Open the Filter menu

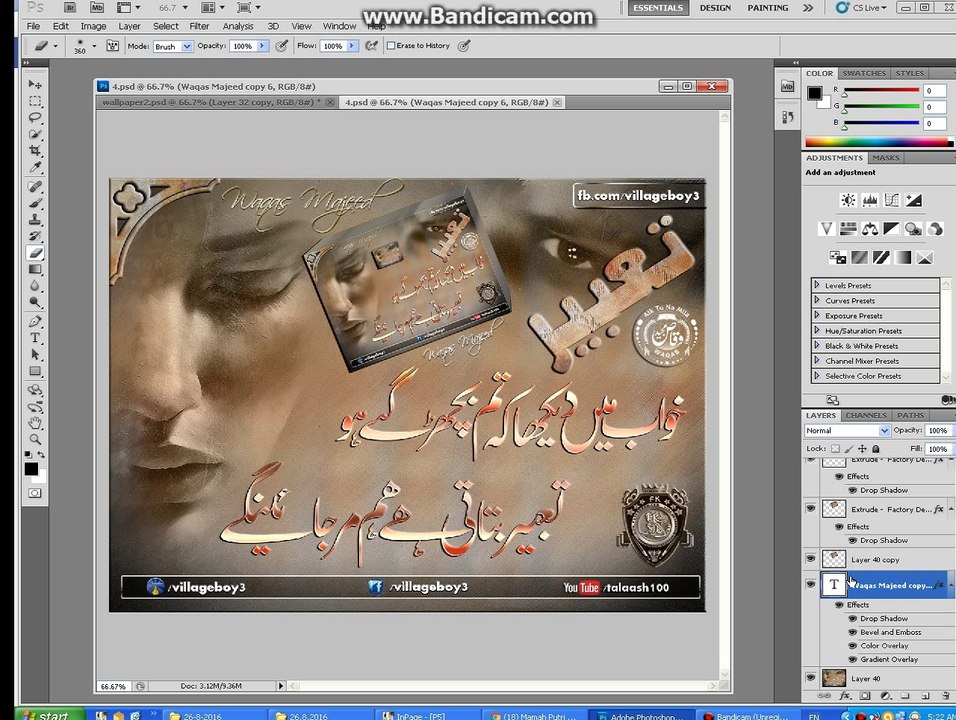coord(199,26)
